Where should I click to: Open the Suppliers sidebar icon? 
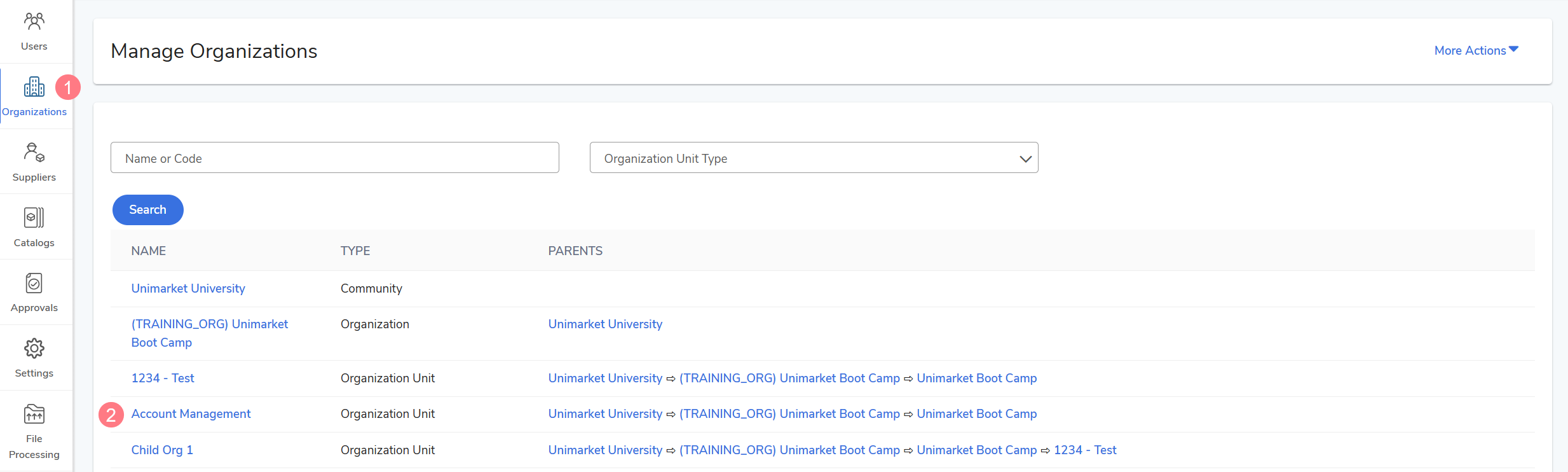click(34, 153)
